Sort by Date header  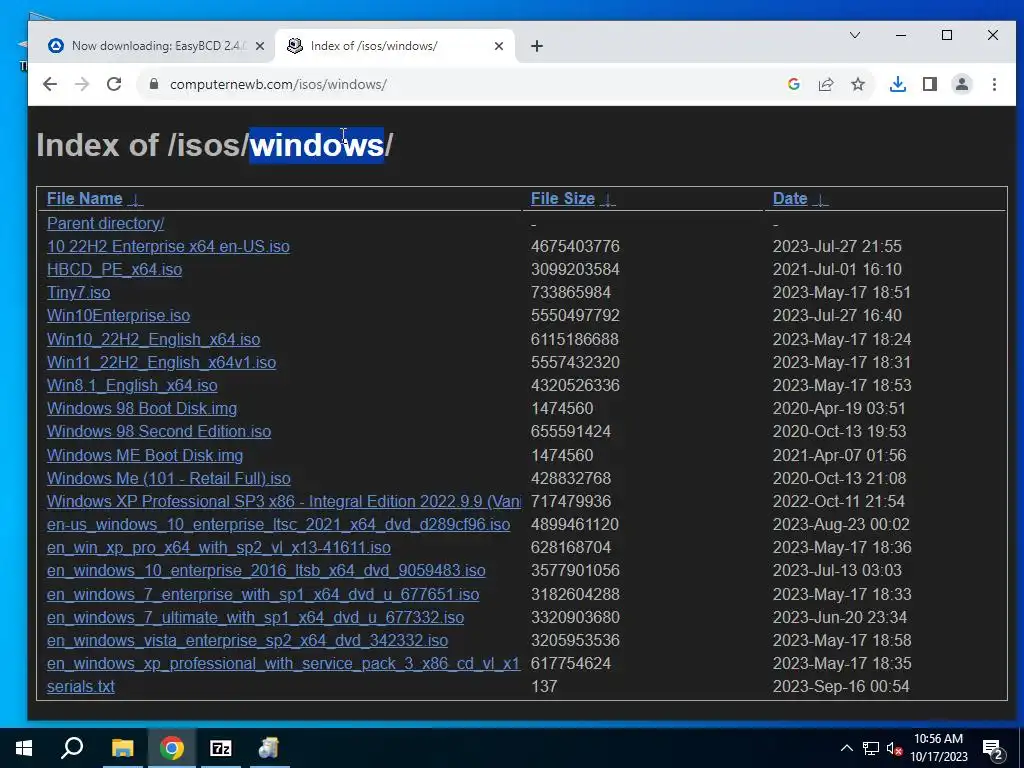click(790, 199)
